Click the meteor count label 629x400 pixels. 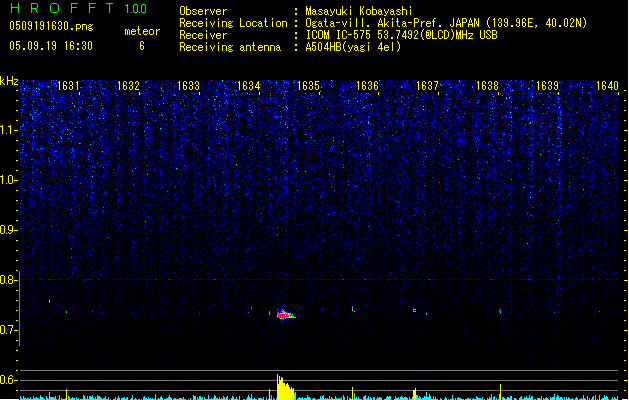(142, 31)
